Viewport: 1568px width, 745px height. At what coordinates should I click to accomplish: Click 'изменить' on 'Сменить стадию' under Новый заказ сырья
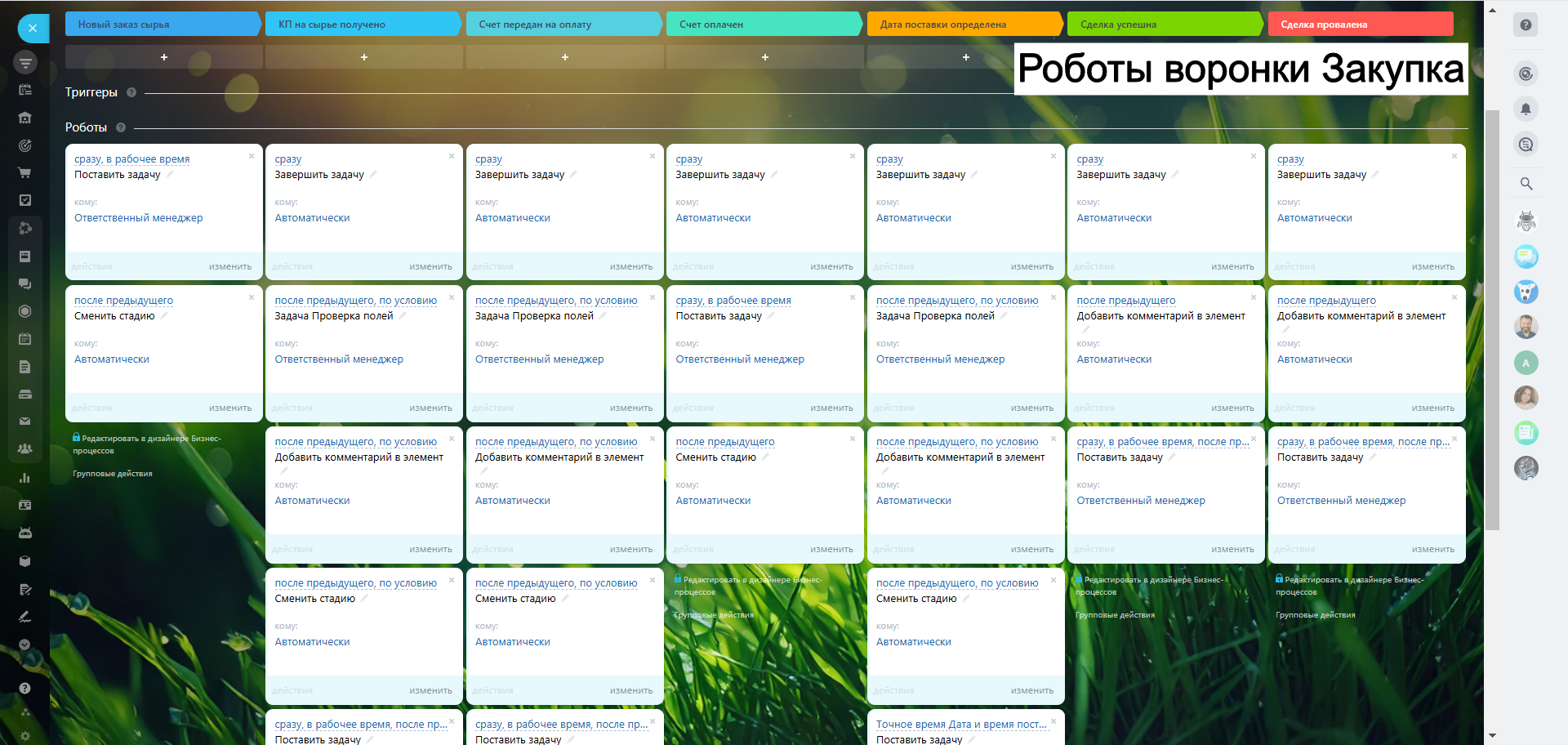coord(230,408)
